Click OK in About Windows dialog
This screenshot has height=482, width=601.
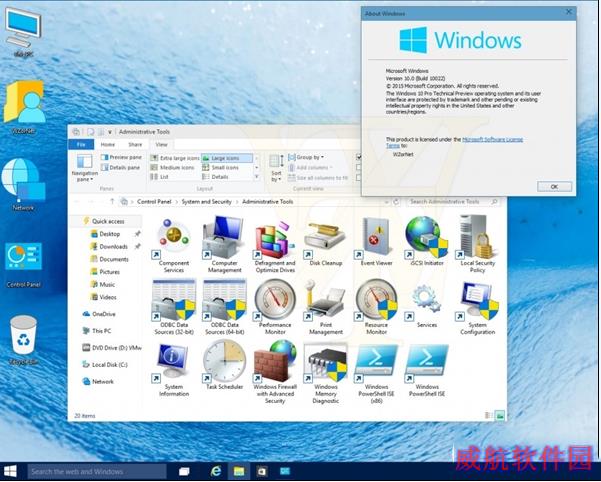[554, 187]
